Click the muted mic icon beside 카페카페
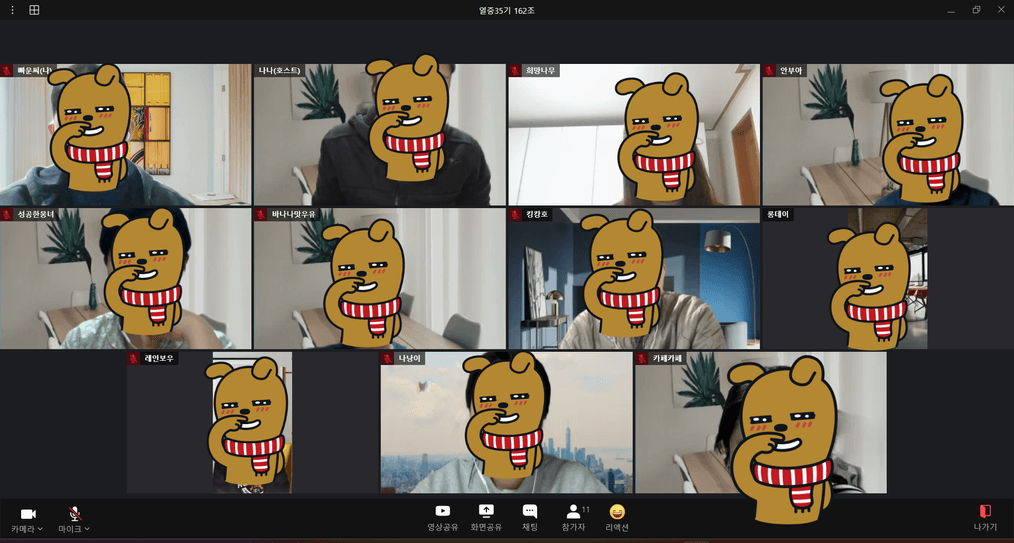 pyautogui.click(x=642, y=358)
